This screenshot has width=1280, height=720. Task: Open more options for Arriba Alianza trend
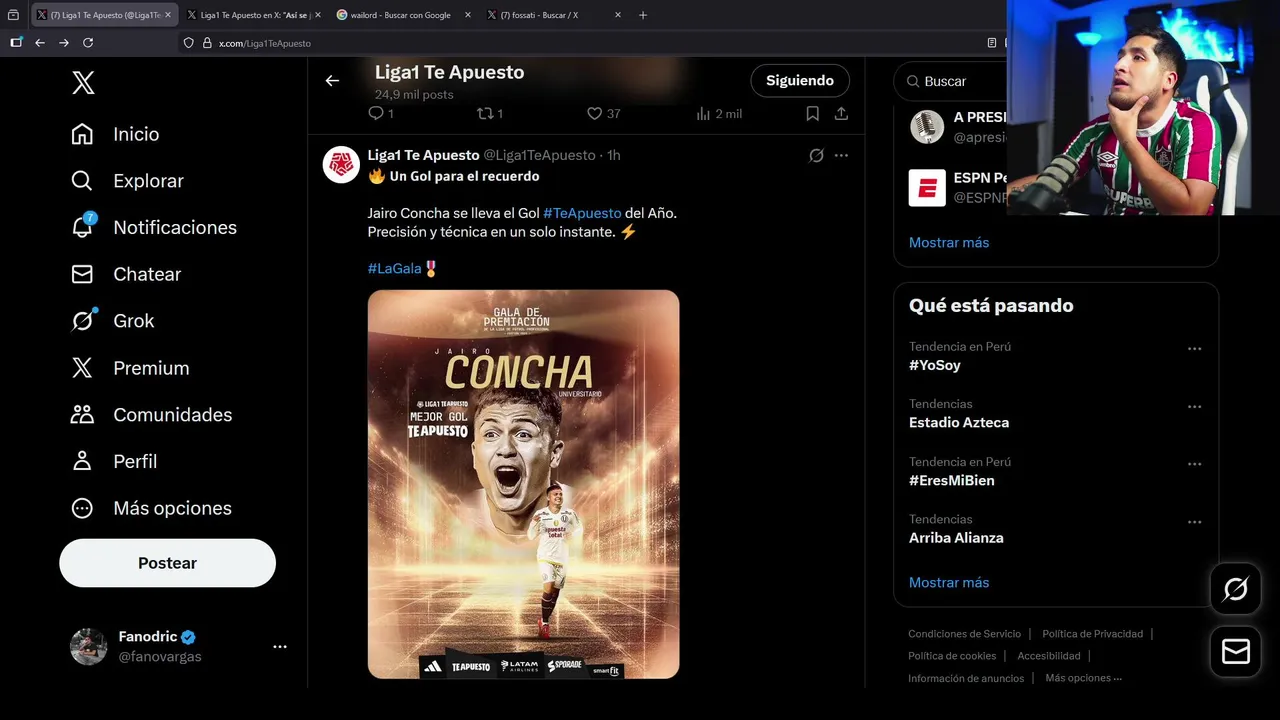tap(1194, 522)
